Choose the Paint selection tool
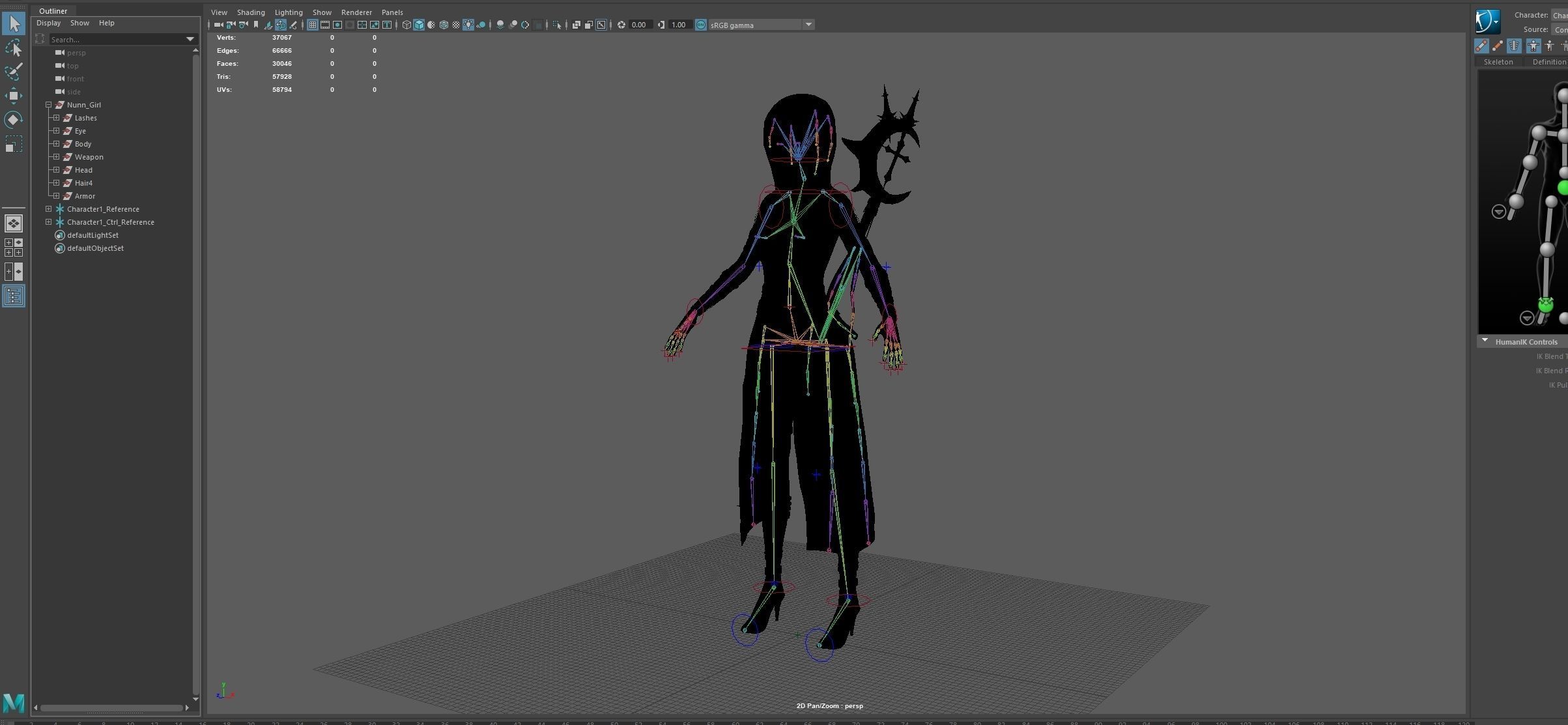This screenshot has height=725, width=1568. [14, 72]
